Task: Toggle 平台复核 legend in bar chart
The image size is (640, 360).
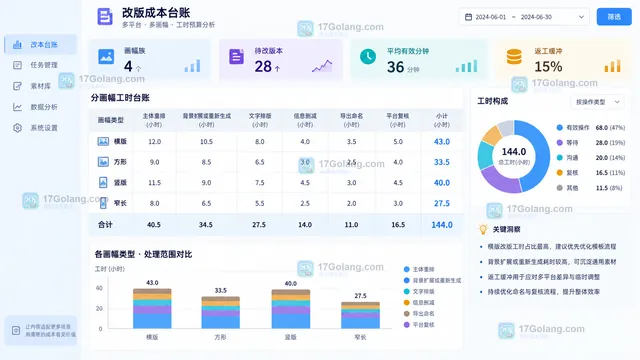Action: pos(419,324)
